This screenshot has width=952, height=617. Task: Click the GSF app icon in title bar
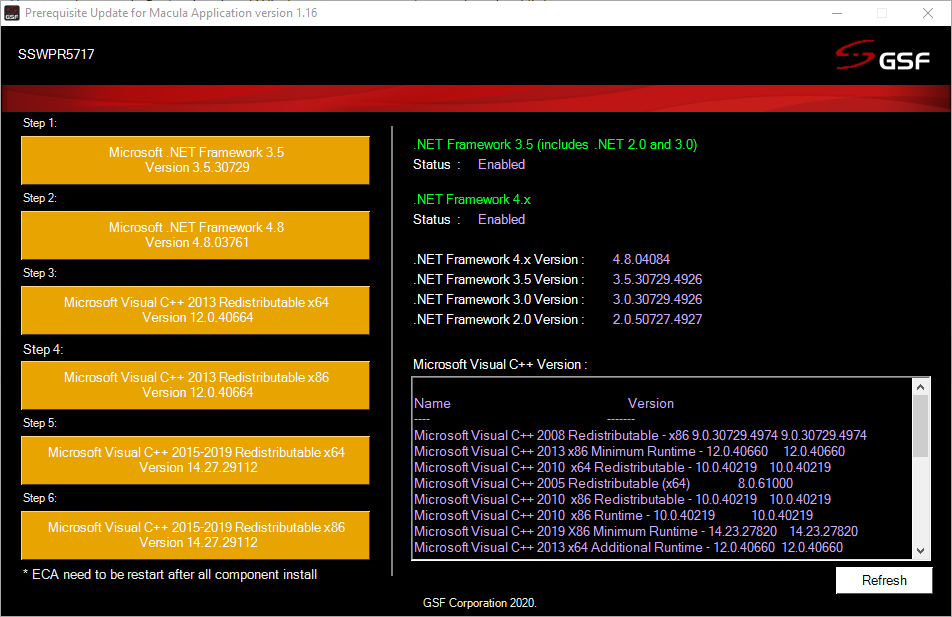[x=12, y=13]
